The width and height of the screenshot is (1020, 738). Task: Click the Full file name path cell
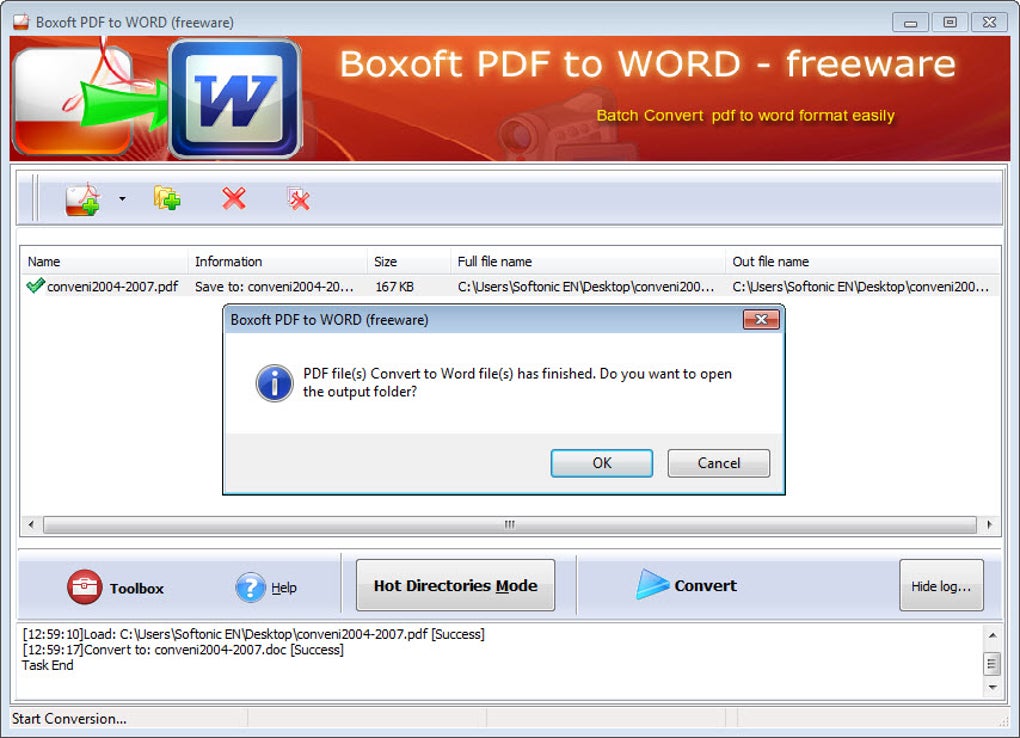point(586,286)
